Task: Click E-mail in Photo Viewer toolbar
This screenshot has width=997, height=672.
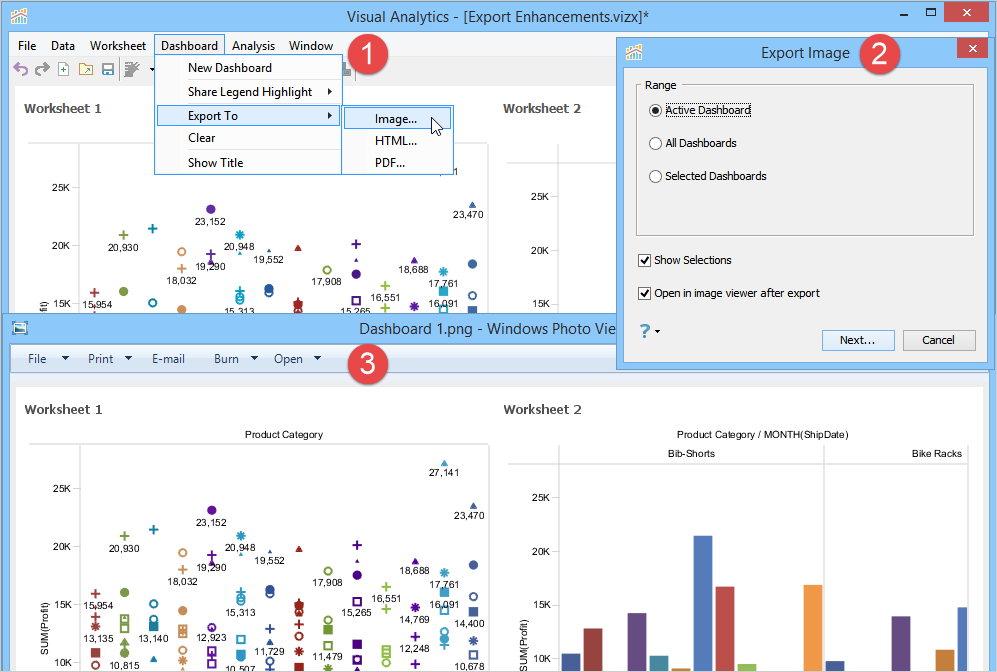Action: coord(168,359)
